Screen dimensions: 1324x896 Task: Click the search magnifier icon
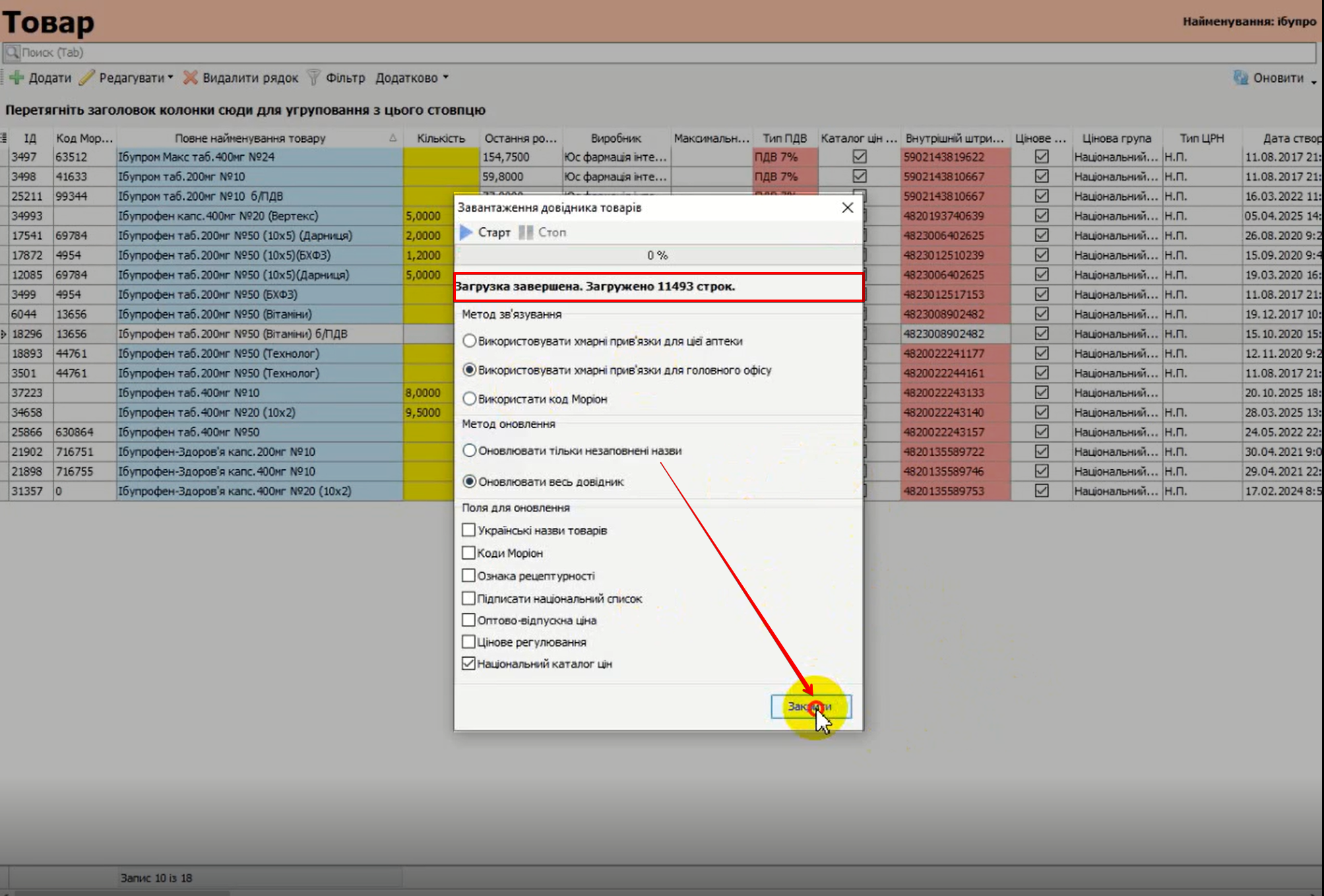[12, 52]
